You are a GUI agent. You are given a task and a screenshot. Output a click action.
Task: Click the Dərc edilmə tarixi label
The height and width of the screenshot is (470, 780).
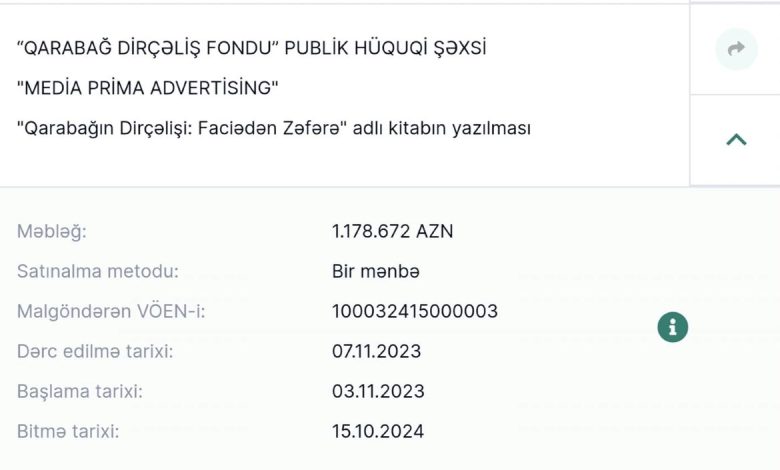(x=95, y=352)
